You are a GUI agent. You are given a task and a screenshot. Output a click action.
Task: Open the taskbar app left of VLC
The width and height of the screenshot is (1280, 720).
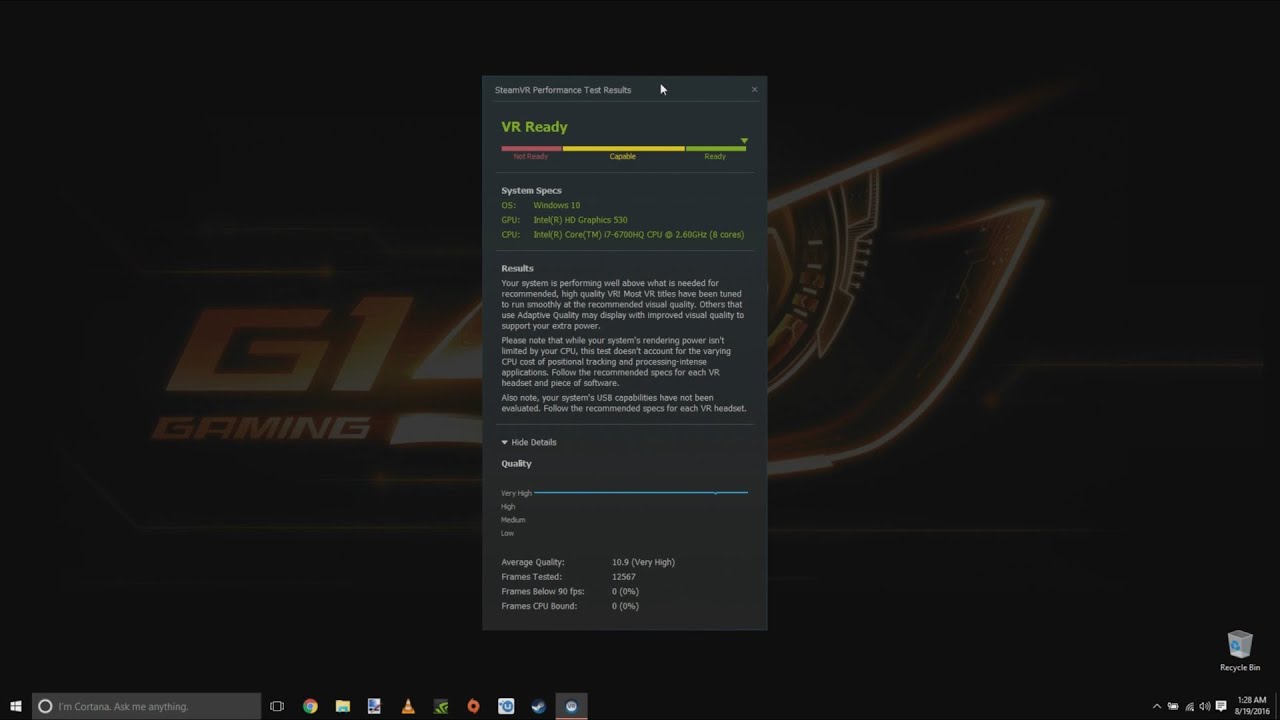[x=375, y=706]
